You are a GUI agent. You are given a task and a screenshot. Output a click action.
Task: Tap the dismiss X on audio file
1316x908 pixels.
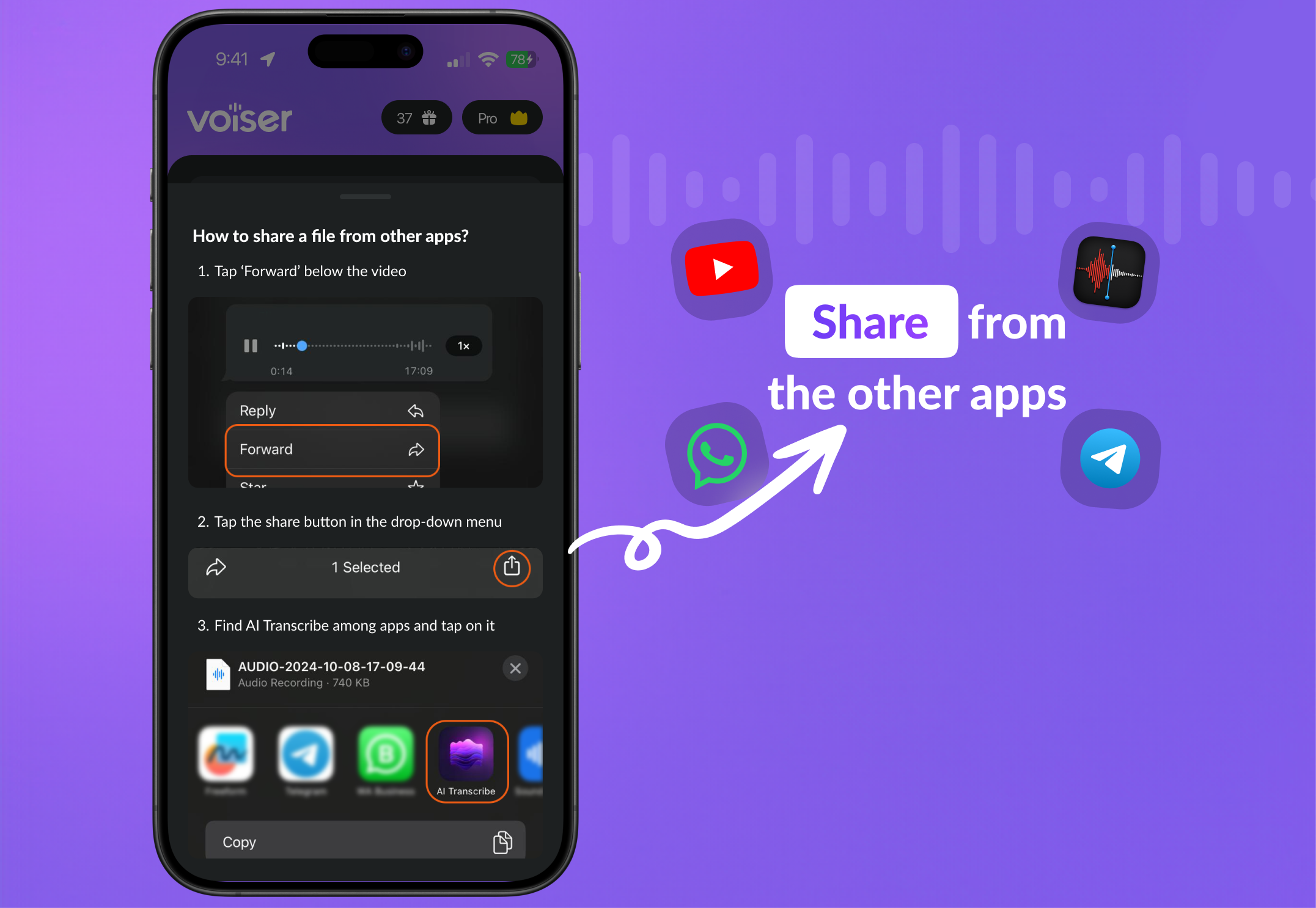[516, 668]
